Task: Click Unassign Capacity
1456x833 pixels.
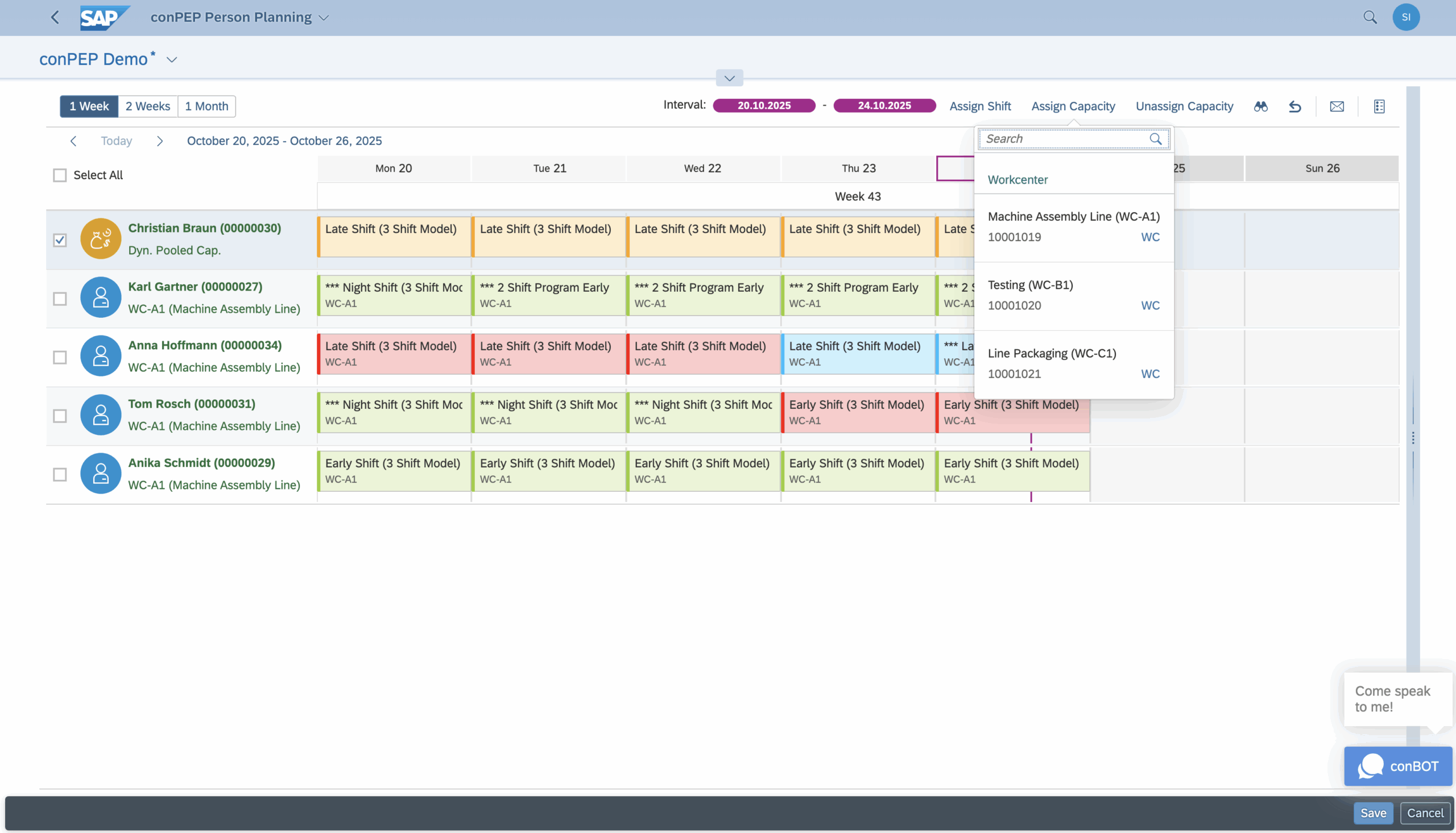Action: pyautogui.click(x=1184, y=106)
